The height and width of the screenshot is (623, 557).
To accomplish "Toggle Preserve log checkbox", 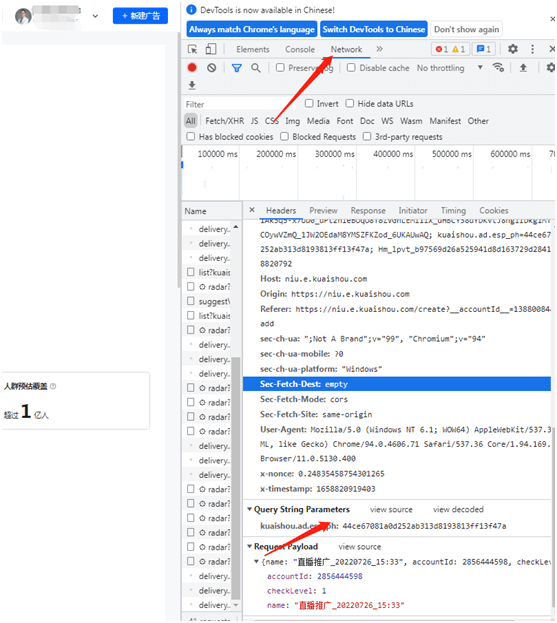I will tap(280, 68).
